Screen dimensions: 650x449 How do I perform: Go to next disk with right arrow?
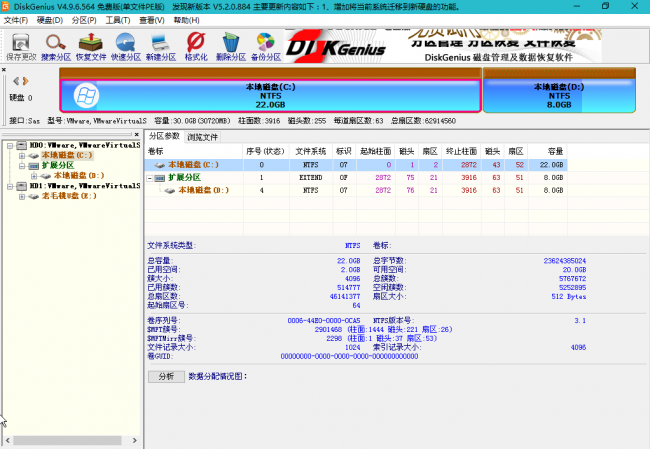click(x=26, y=81)
